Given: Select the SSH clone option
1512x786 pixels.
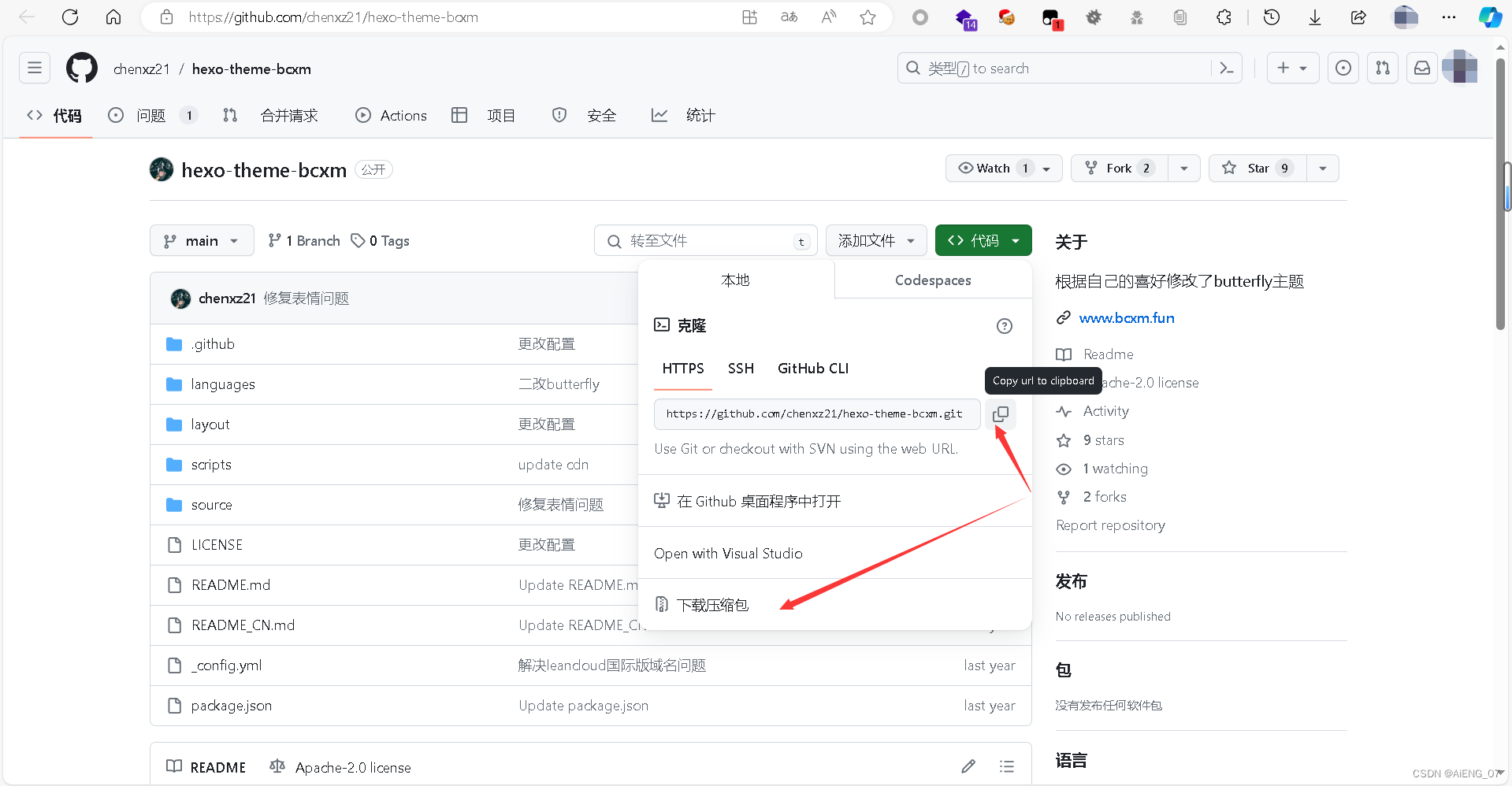Looking at the screenshot, I should click(x=741, y=369).
